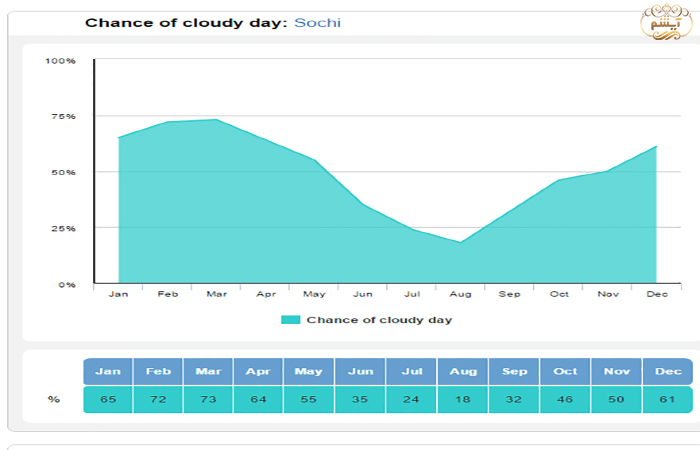The width and height of the screenshot is (700, 450).
Task: Click the value 64 in the table
Action: point(258,400)
